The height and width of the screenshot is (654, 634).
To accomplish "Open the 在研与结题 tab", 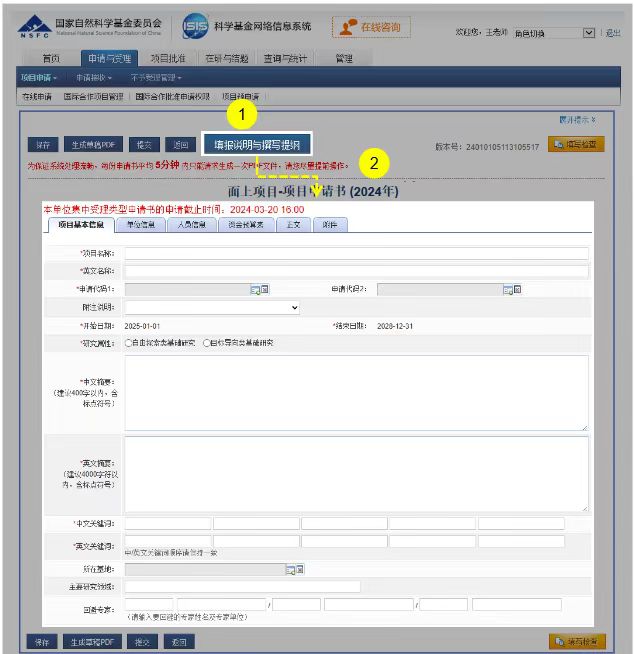I will coord(227,58).
